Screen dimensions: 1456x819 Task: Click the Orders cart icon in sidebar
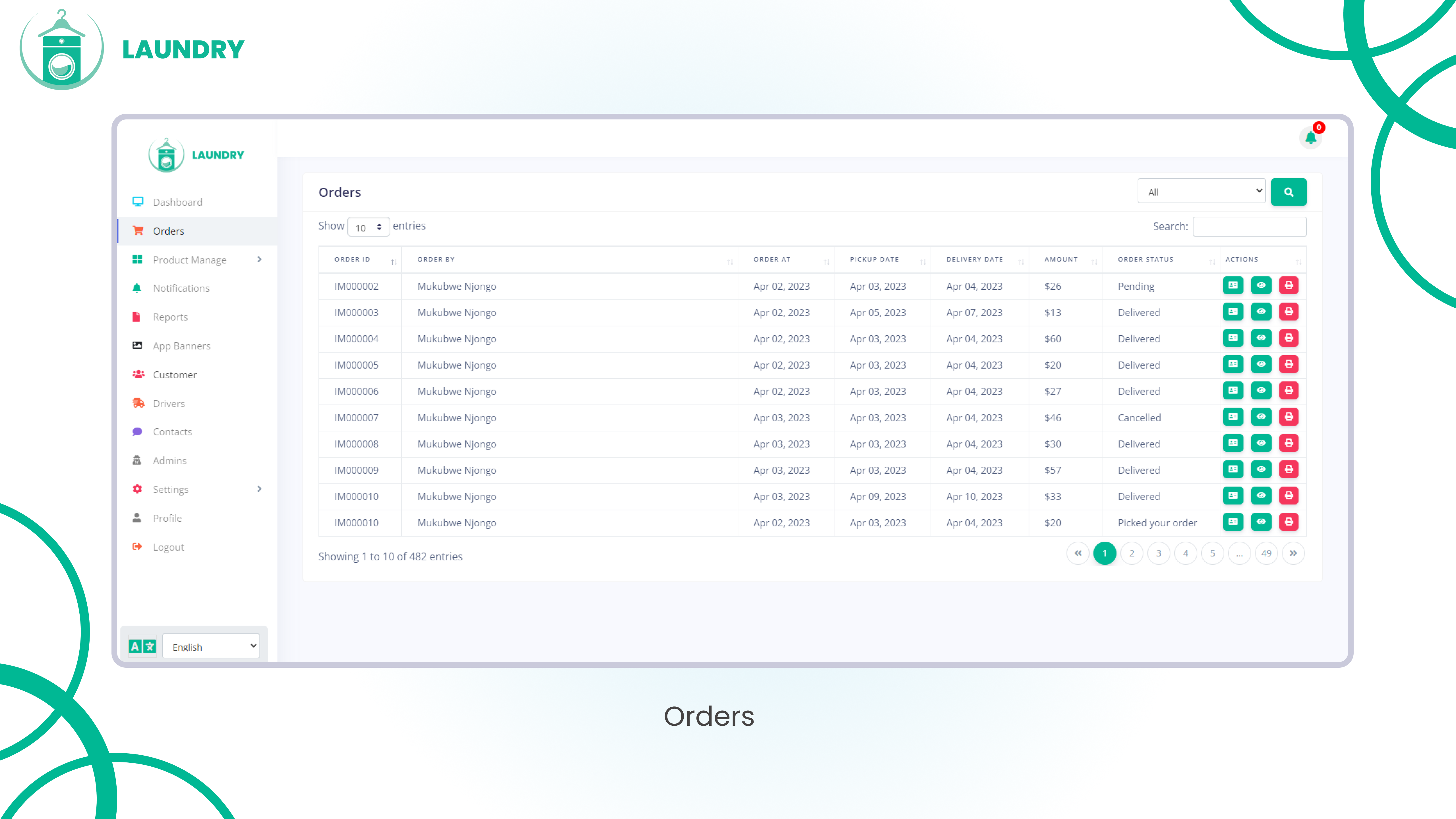[x=137, y=231]
